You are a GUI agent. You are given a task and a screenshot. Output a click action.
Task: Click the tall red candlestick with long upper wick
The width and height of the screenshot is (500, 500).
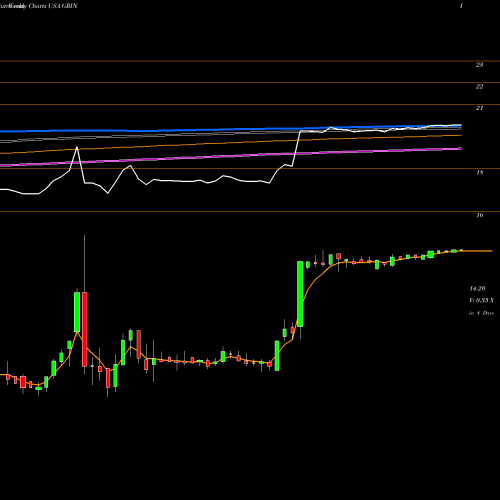(x=85, y=329)
